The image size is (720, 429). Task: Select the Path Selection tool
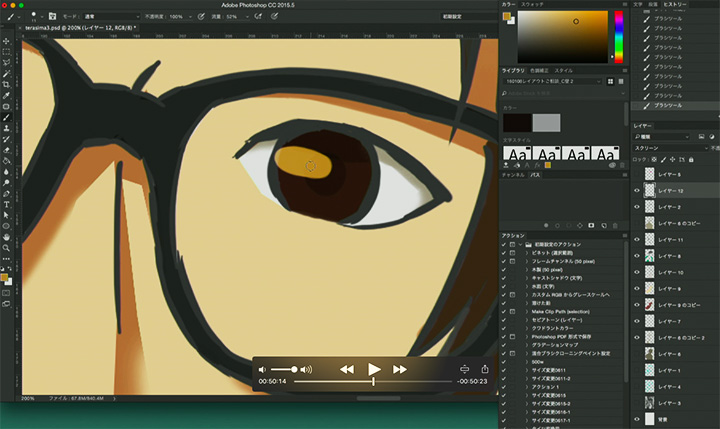coord(6,215)
